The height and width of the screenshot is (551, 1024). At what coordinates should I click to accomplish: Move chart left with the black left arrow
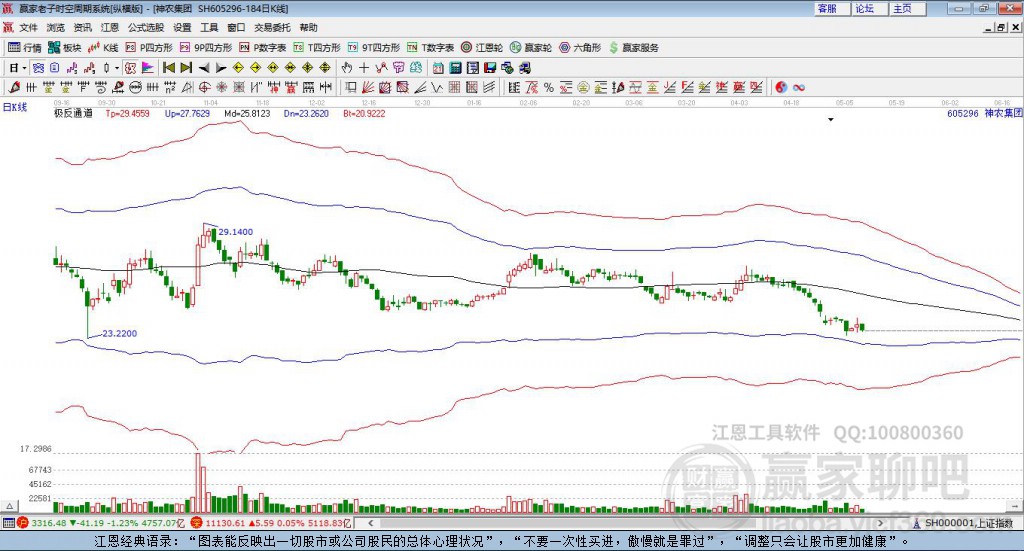pos(204,68)
